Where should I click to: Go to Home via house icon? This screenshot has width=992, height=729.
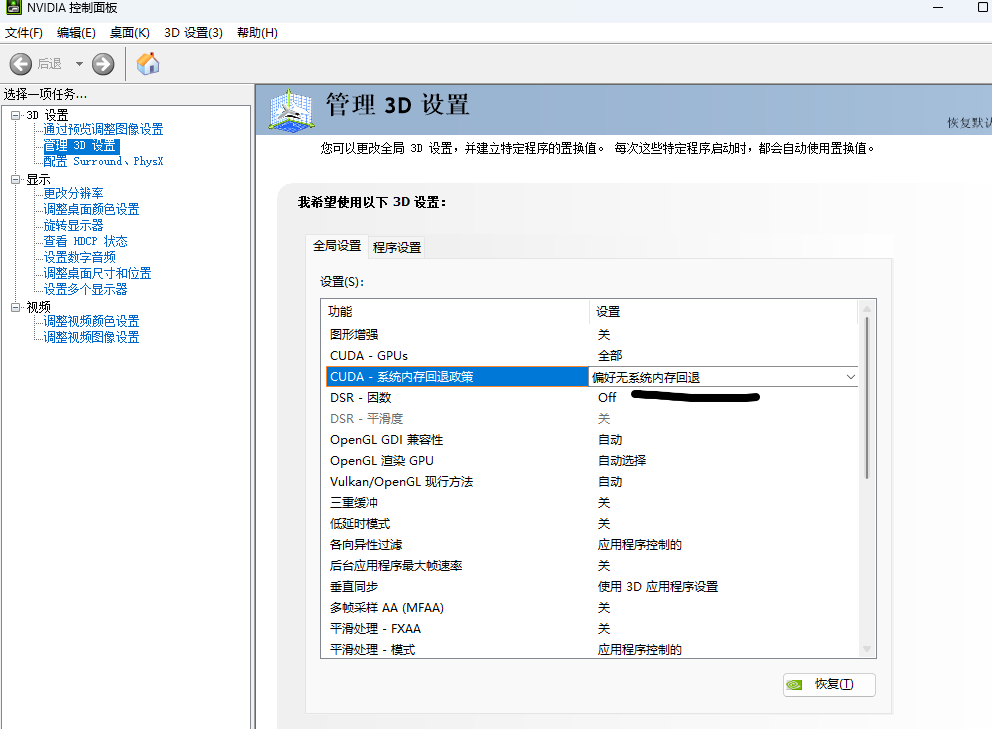[x=148, y=64]
